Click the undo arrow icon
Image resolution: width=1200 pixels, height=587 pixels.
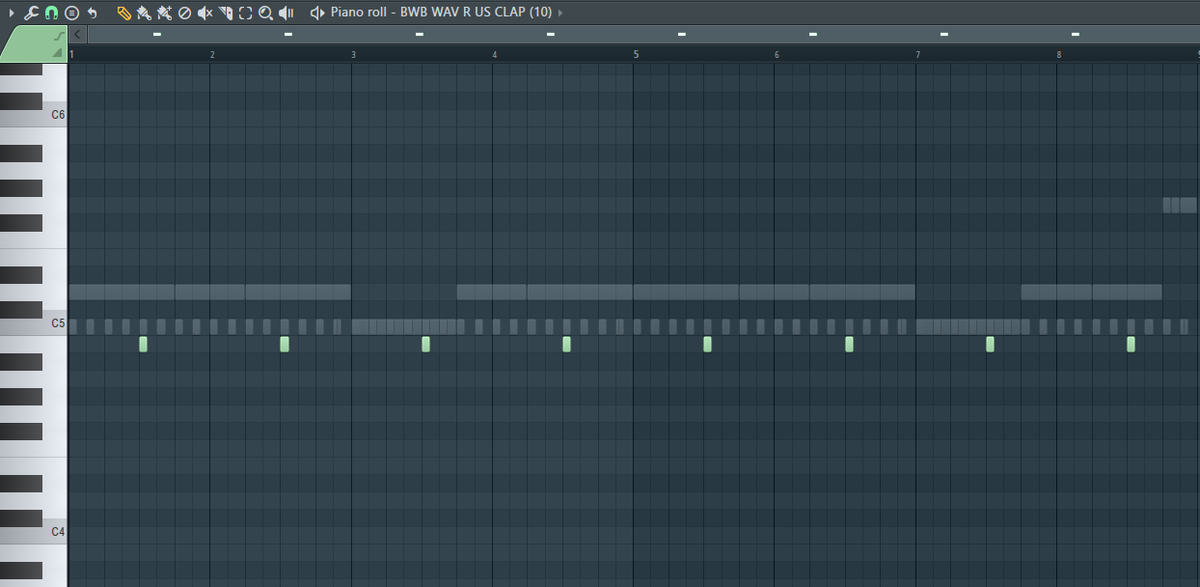coord(92,13)
